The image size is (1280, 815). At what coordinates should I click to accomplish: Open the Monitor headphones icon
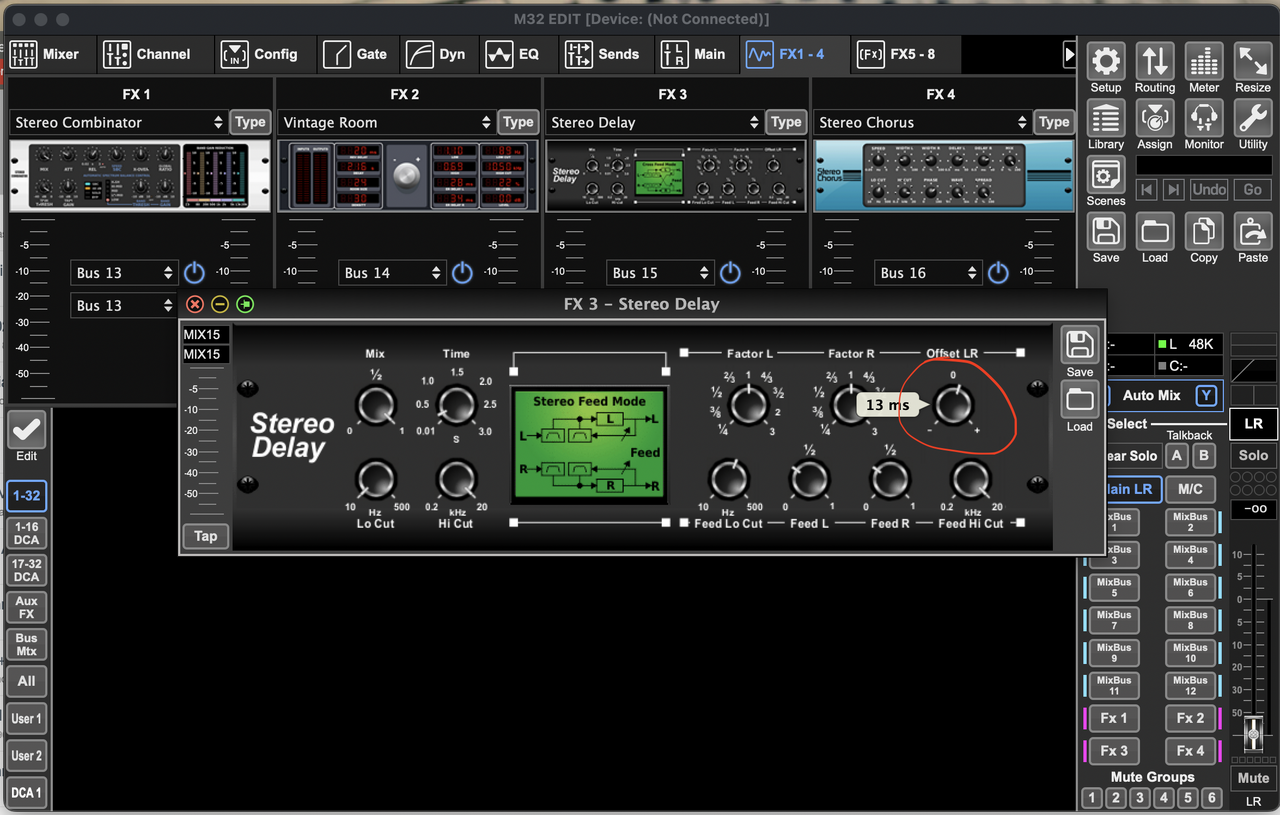click(x=1204, y=118)
